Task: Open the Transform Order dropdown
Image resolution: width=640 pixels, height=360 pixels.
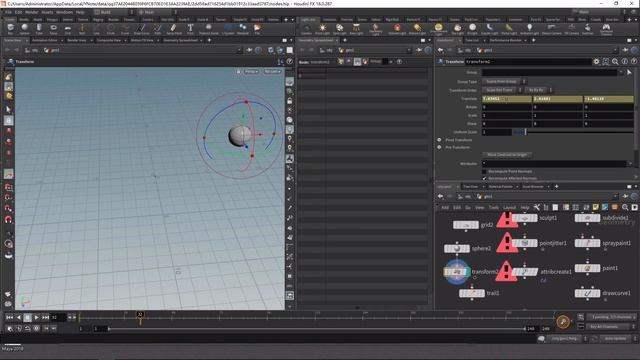Action: [x=502, y=90]
